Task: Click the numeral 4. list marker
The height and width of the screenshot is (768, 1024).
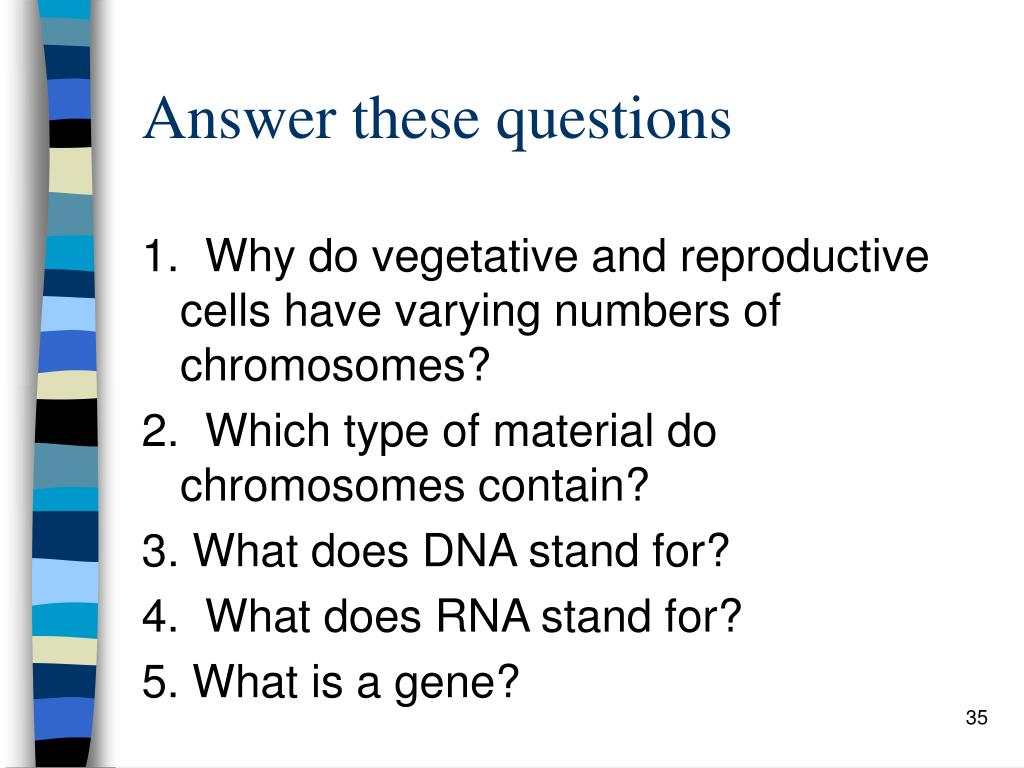Action: click(x=159, y=616)
